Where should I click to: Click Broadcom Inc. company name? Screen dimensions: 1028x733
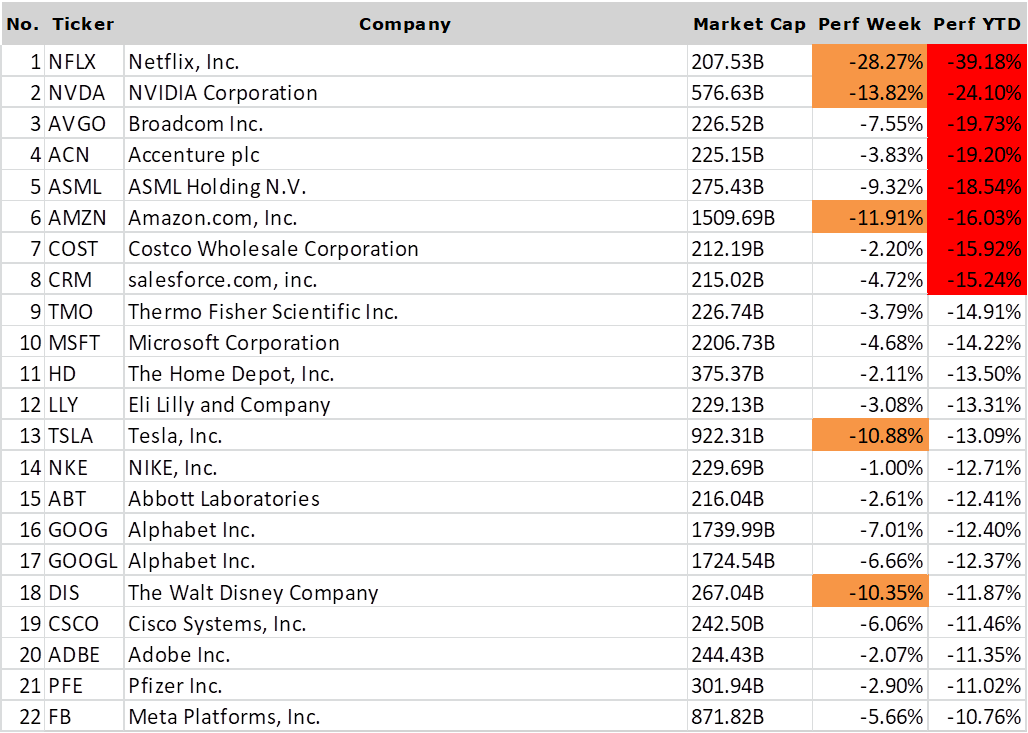coord(195,124)
